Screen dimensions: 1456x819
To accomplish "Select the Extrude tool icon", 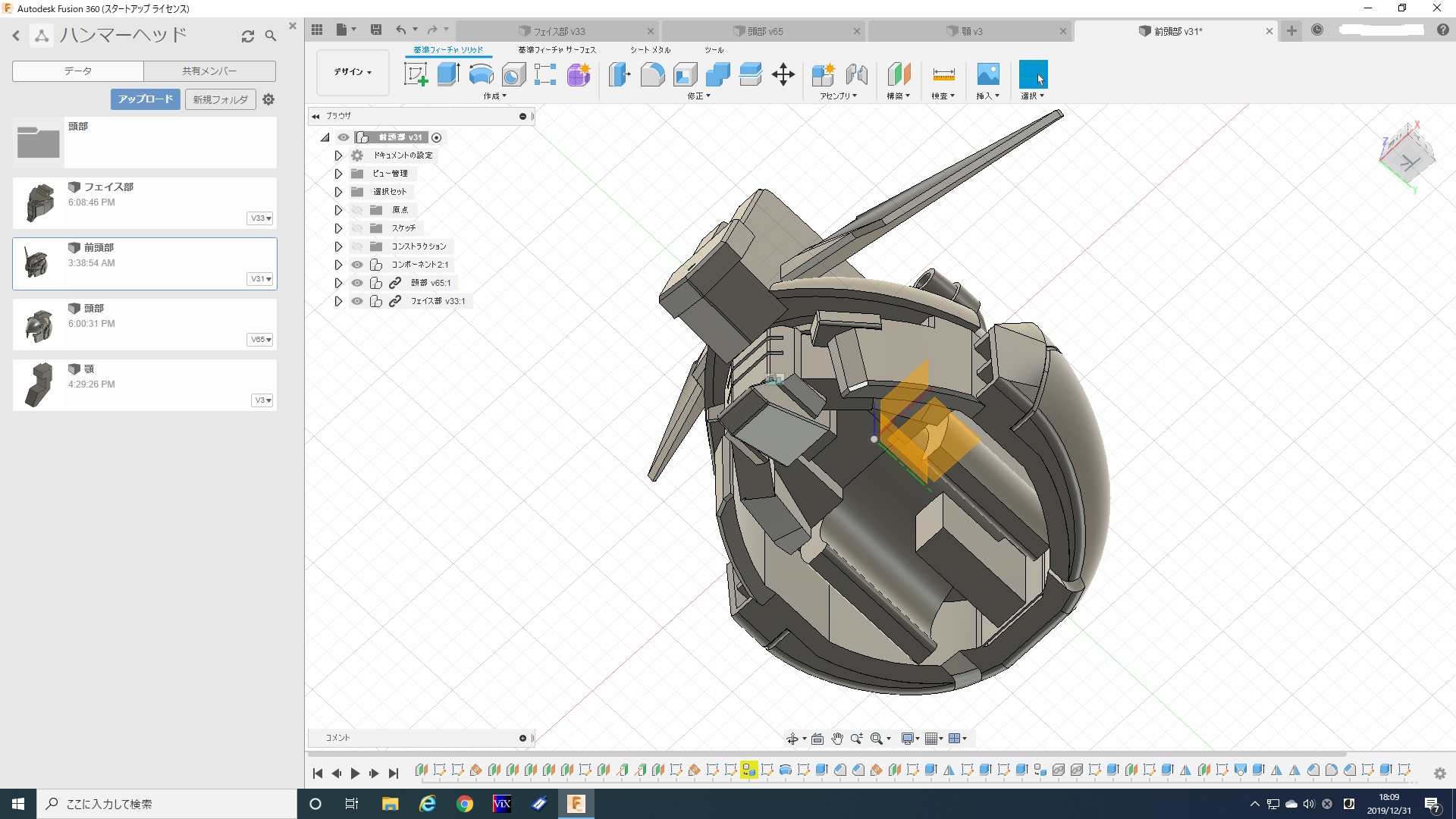I will click(x=448, y=74).
